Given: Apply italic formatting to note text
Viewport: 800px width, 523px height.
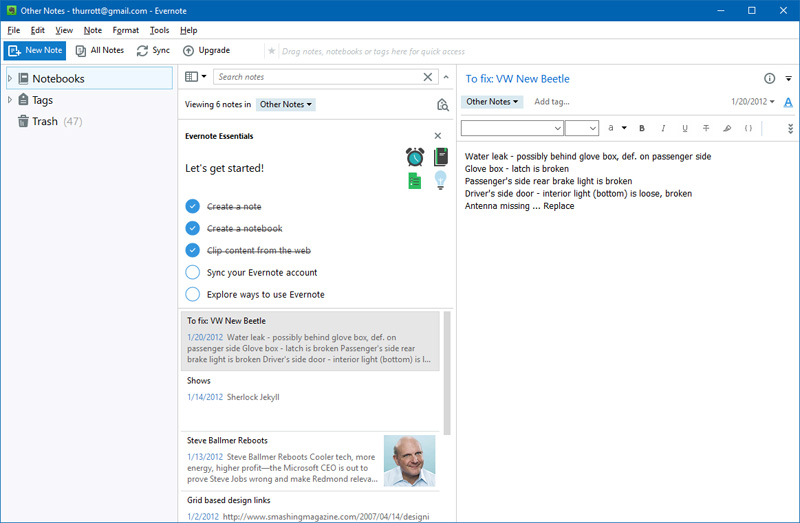Looking at the screenshot, I should coord(663,128).
